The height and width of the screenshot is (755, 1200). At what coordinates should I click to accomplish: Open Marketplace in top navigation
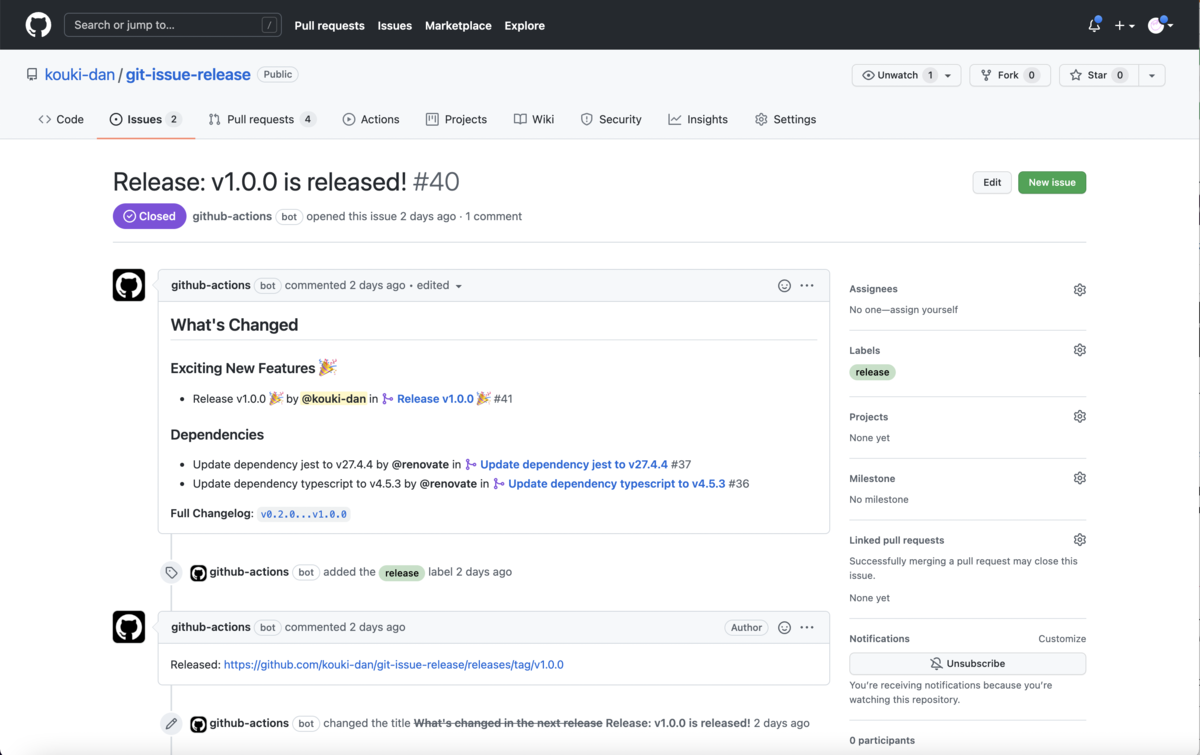pos(458,25)
